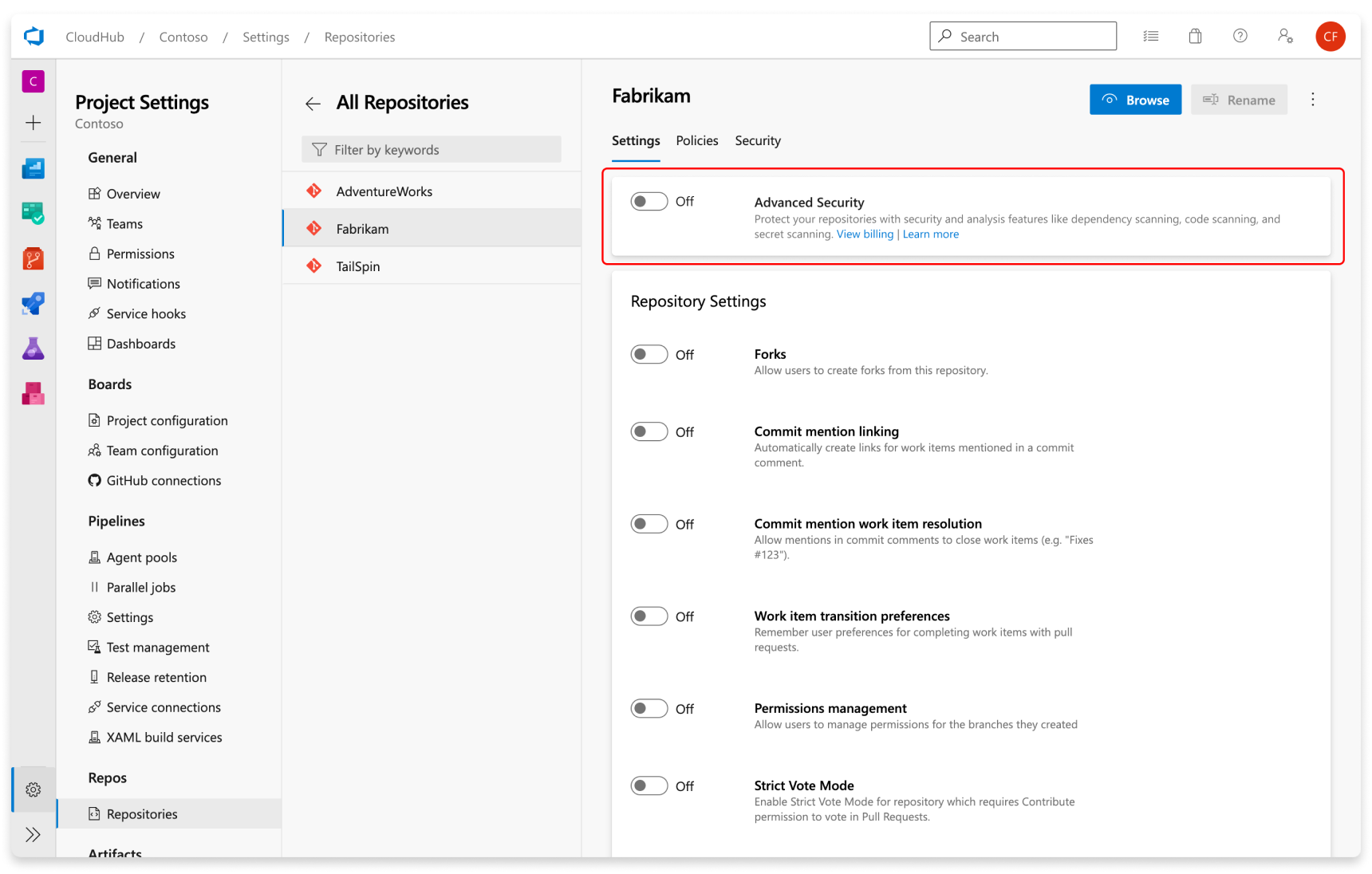Turn on Forks for this repository
The image size is (1372, 874).
pyautogui.click(x=649, y=354)
